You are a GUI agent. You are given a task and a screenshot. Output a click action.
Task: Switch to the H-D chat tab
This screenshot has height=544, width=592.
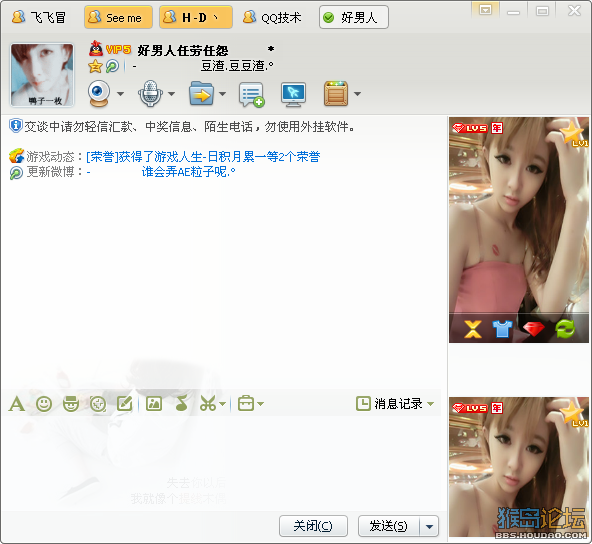tap(196, 17)
